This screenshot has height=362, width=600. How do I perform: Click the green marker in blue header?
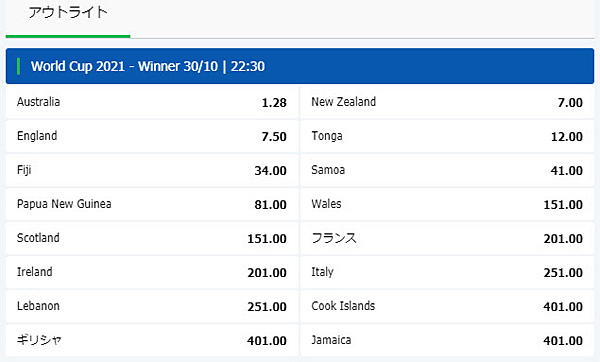(x=18, y=66)
